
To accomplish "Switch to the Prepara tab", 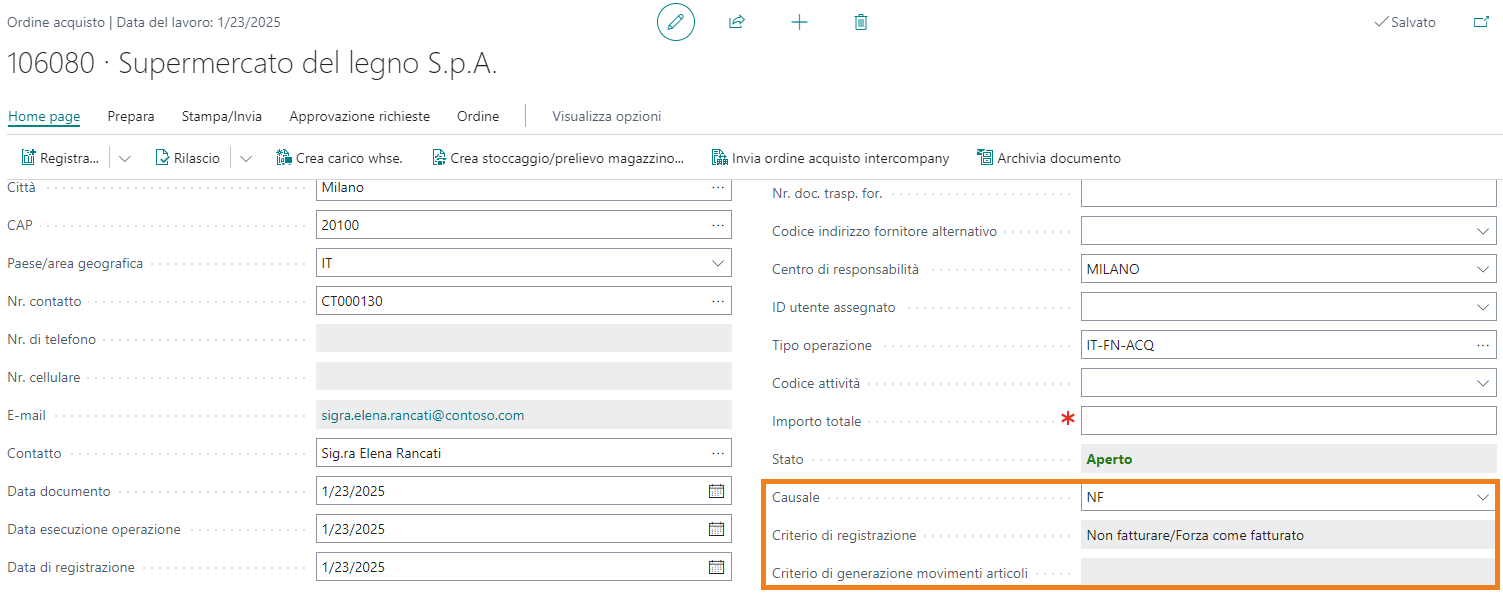I will [131, 116].
